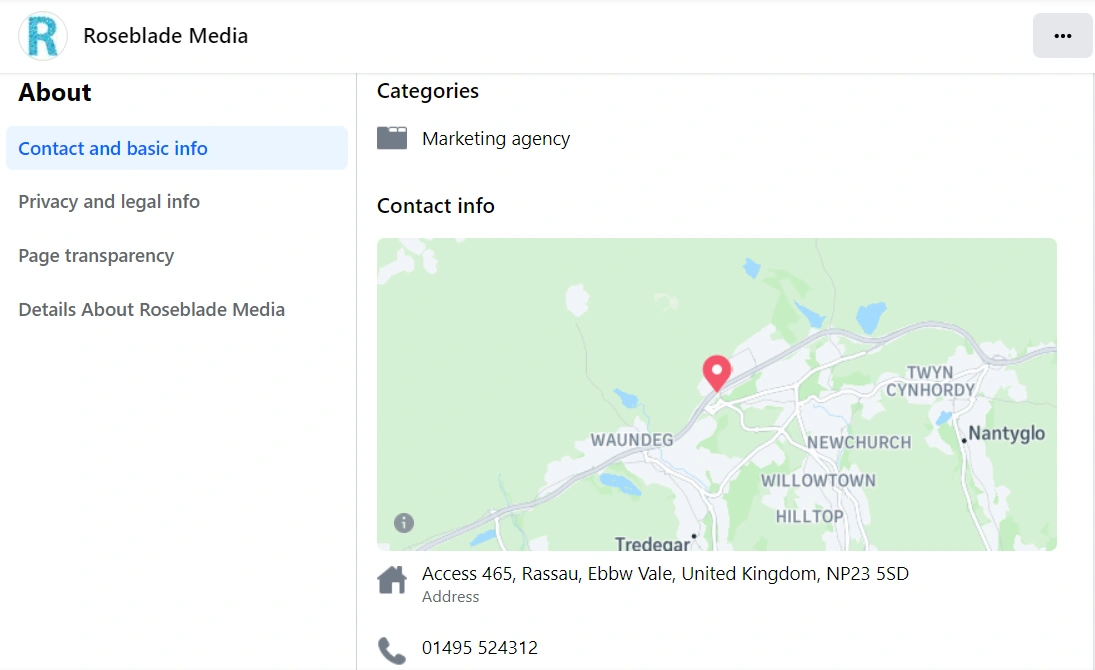
Task: Click Nantyglo label on the map
Action: [1007, 433]
